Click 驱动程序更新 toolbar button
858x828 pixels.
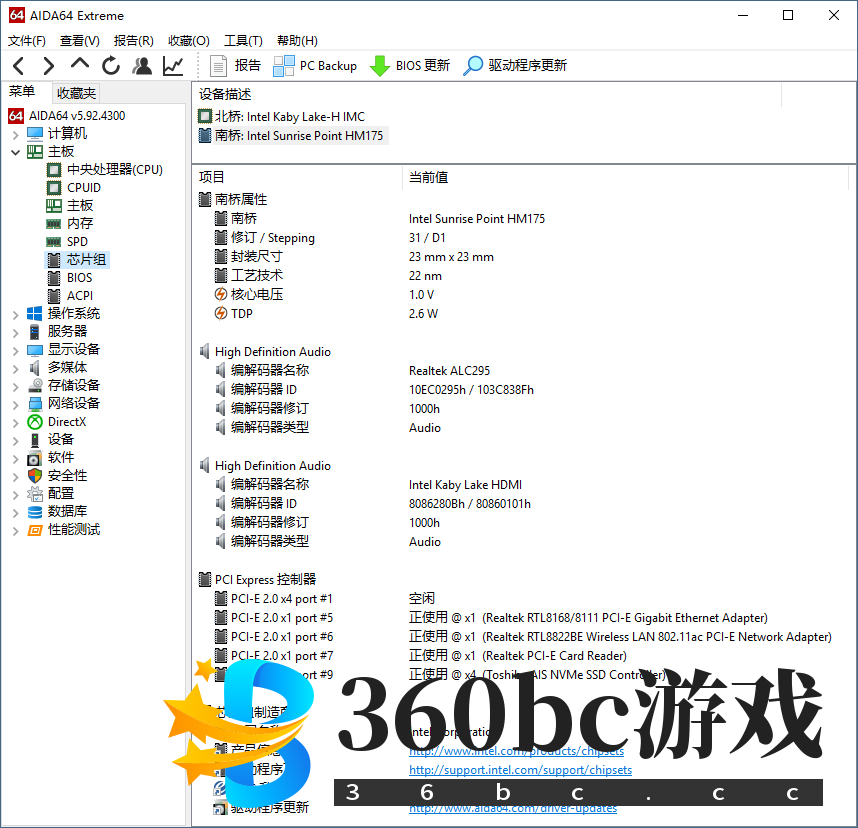[515, 66]
